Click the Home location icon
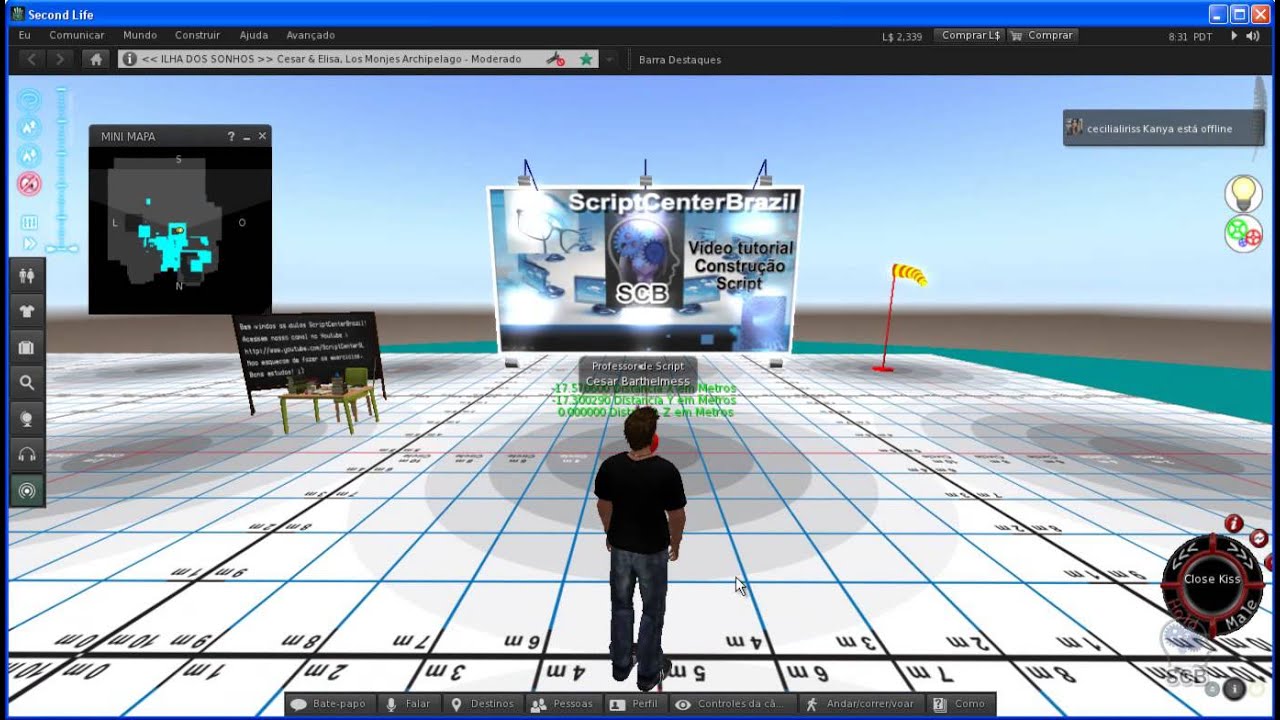This screenshot has width=1280, height=720. [x=96, y=59]
